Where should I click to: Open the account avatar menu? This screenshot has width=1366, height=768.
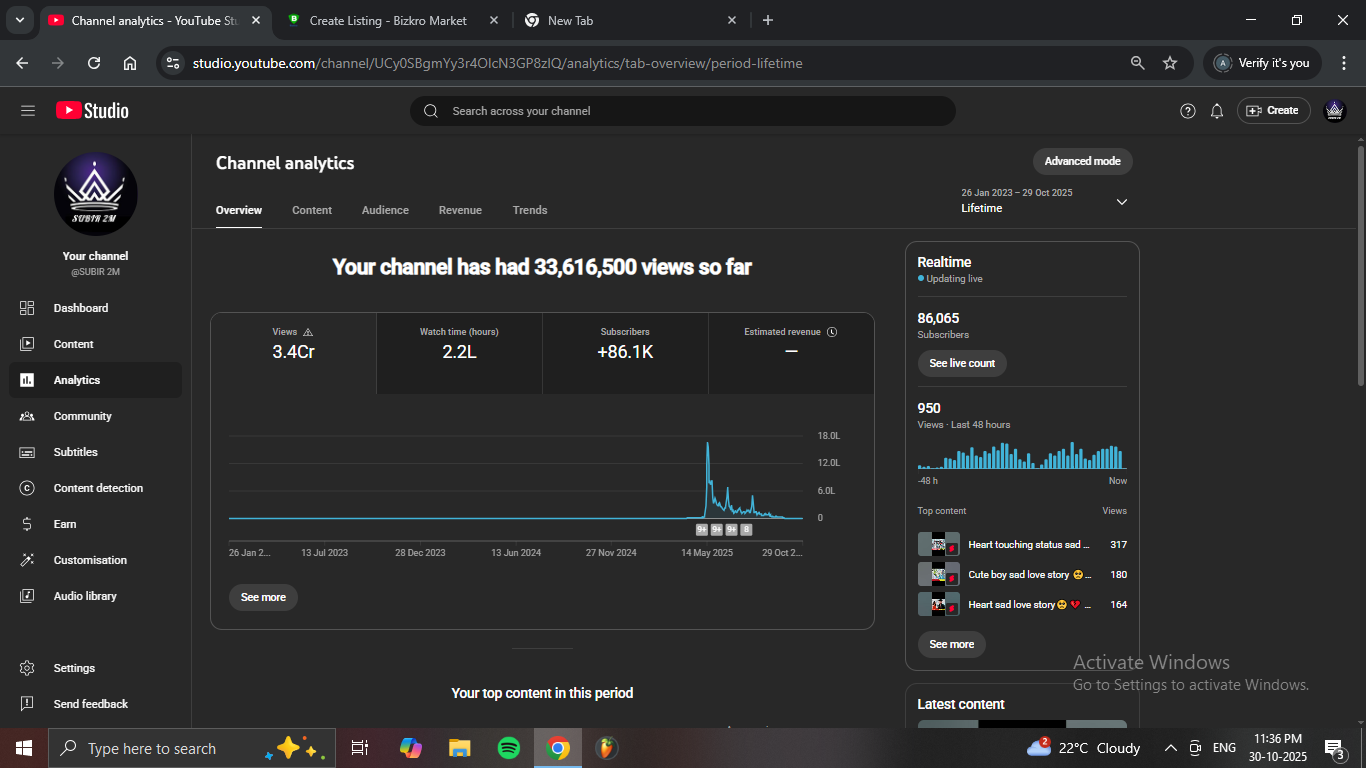[x=1334, y=111]
